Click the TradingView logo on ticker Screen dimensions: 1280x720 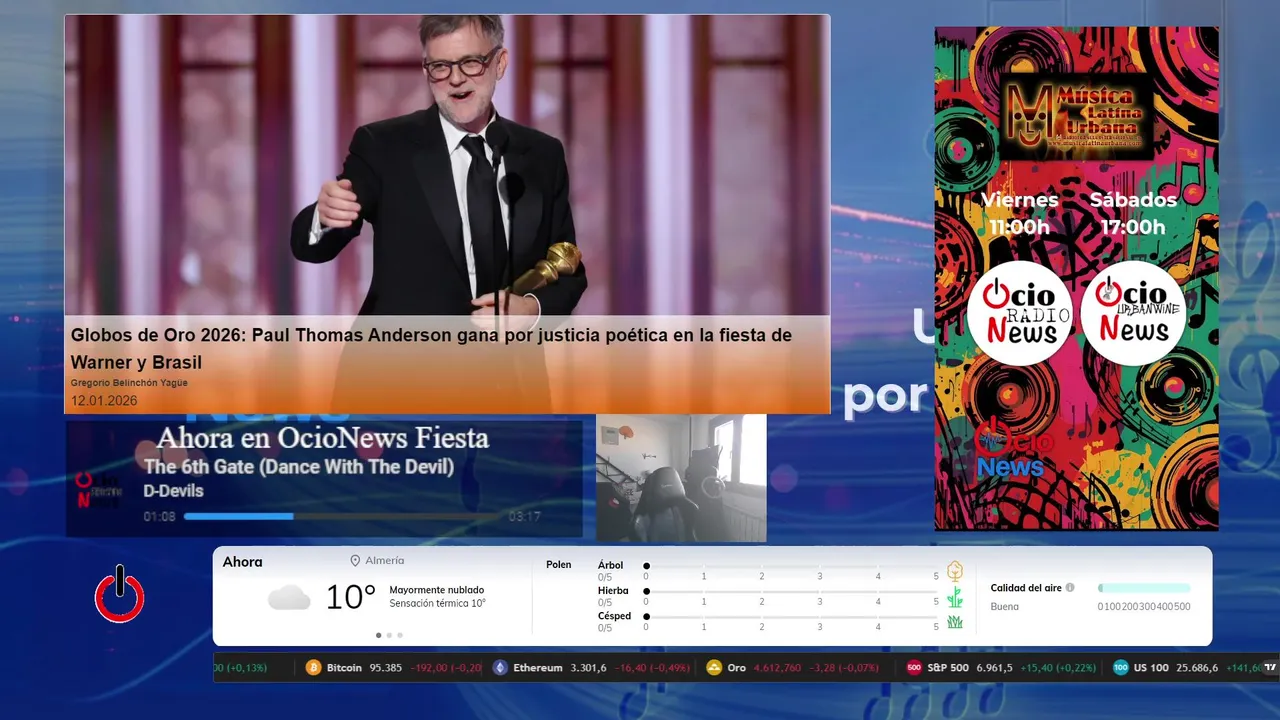point(1271,667)
